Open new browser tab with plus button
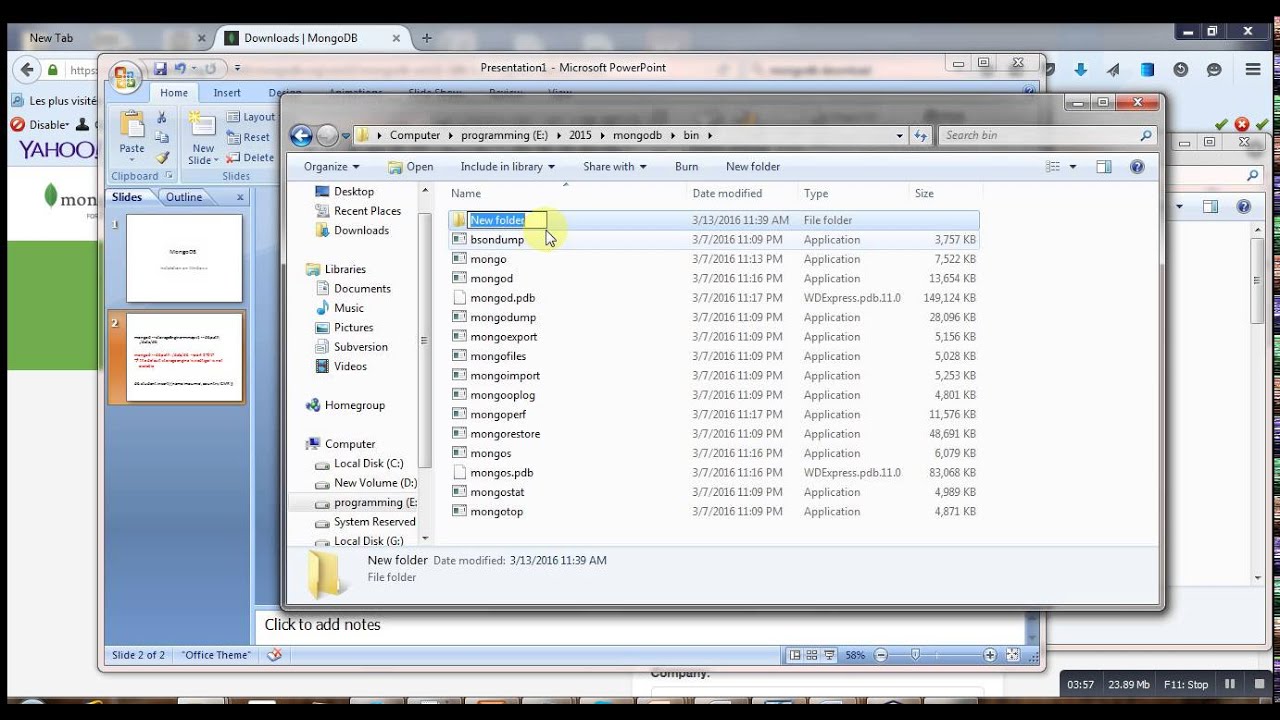This screenshot has width=1280, height=720. click(x=427, y=38)
